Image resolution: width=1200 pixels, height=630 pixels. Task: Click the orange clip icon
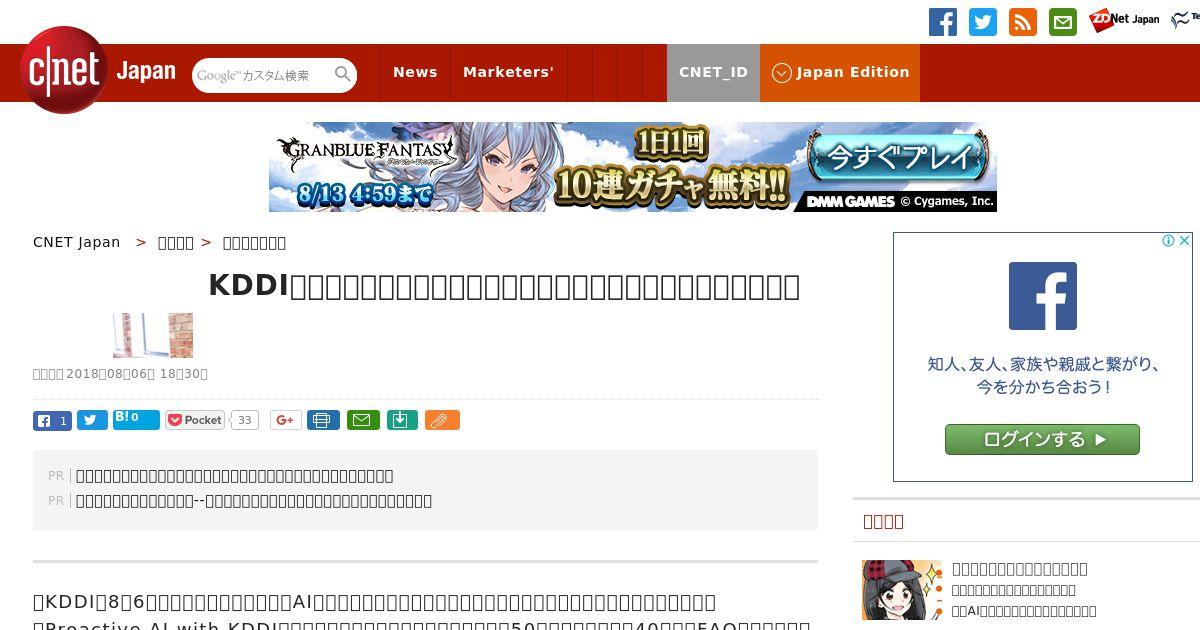[442, 420]
